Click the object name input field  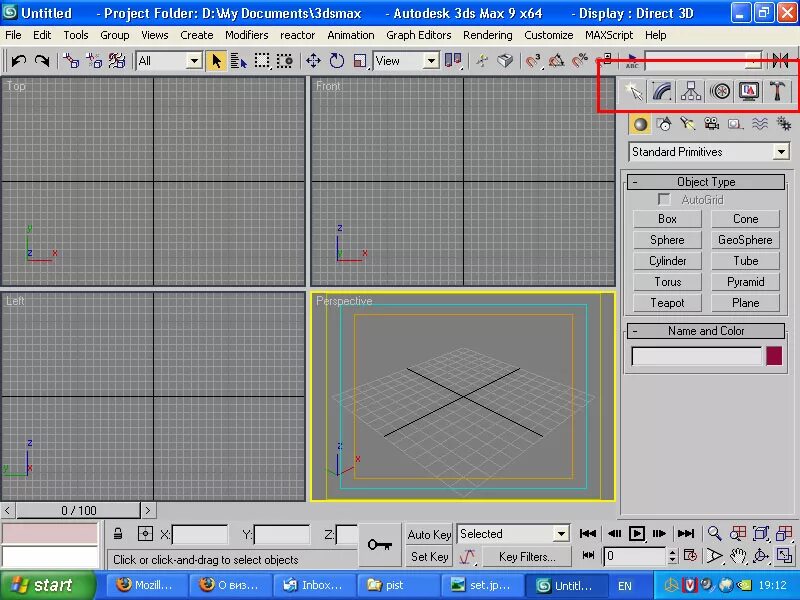(x=696, y=356)
